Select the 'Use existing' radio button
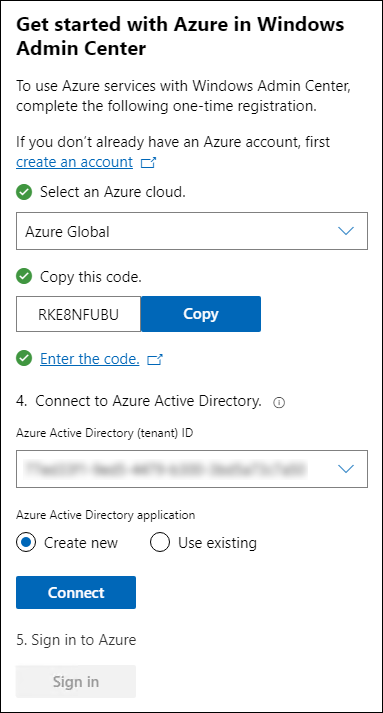The width and height of the screenshot is (383, 713). 160,542
